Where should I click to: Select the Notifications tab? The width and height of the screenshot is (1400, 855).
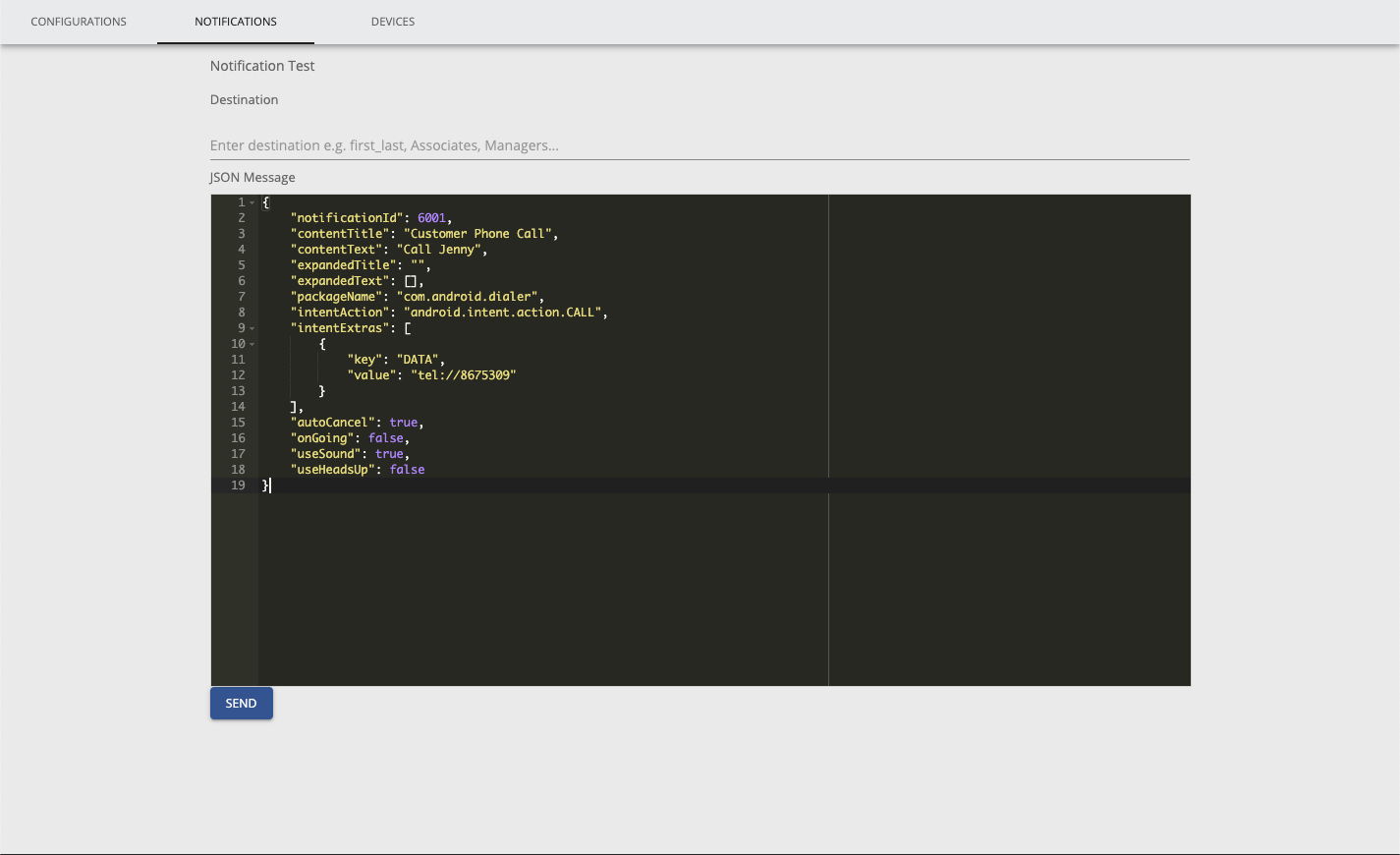click(236, 22)
